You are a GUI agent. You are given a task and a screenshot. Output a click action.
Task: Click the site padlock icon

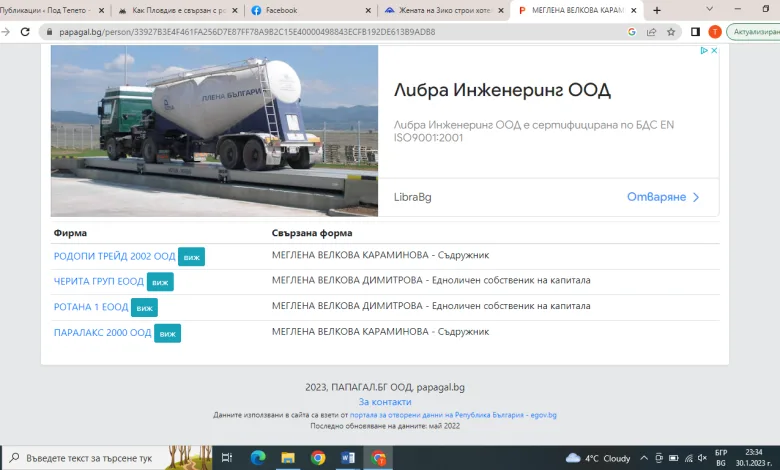click(x=49, y=32)
